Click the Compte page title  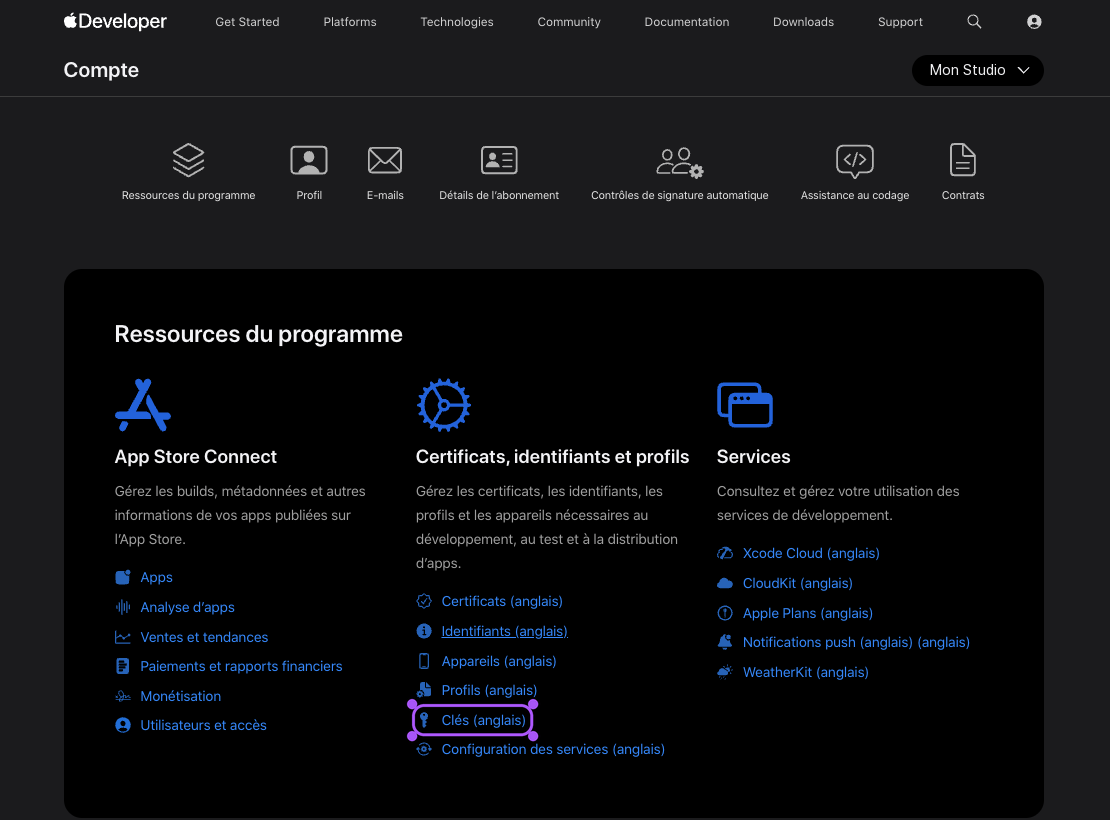pos(101,70)
